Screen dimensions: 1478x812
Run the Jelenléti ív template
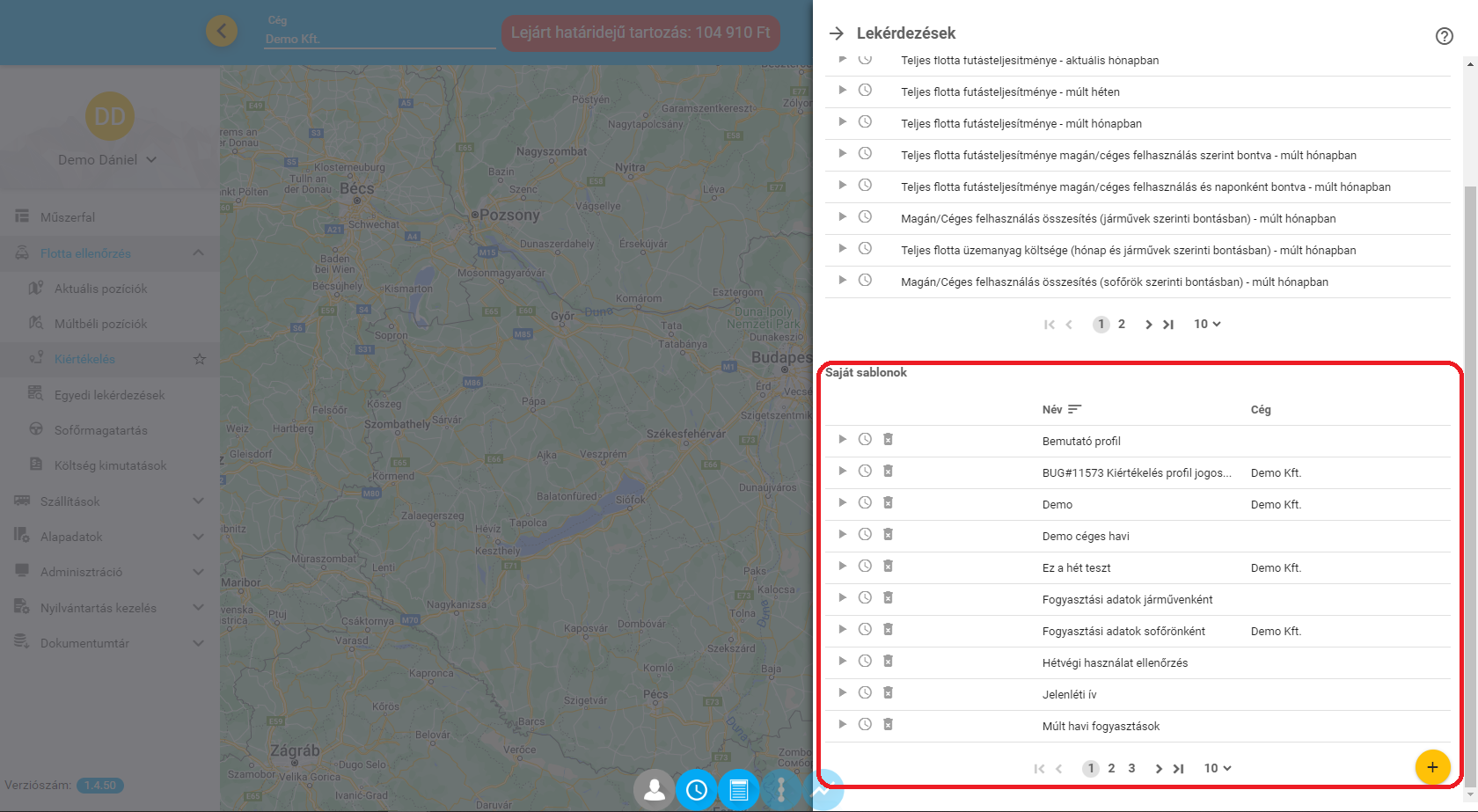[x=842, y=693]
